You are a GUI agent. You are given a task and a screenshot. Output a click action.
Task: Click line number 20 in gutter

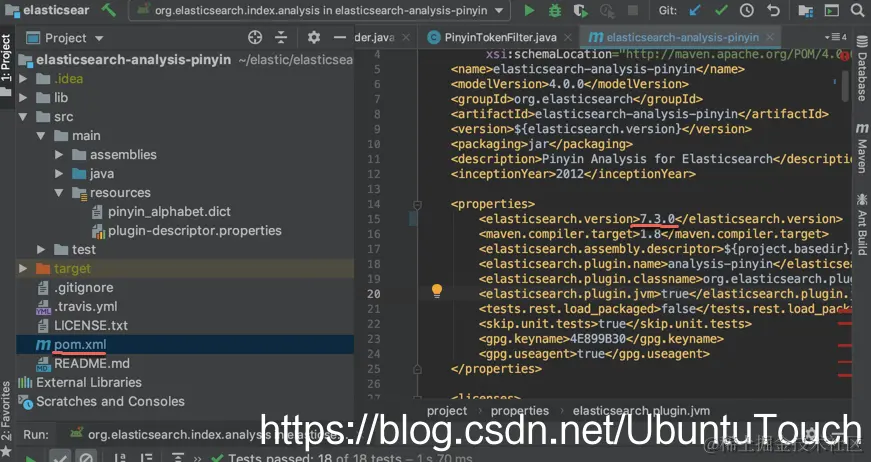[373, 294]
